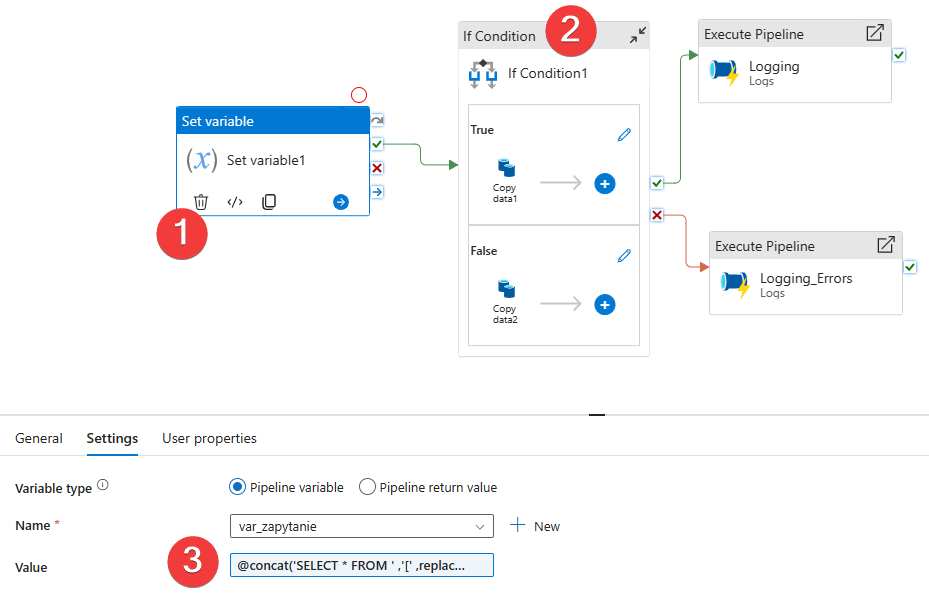Add activity after Copy data1

coord(605,183)
